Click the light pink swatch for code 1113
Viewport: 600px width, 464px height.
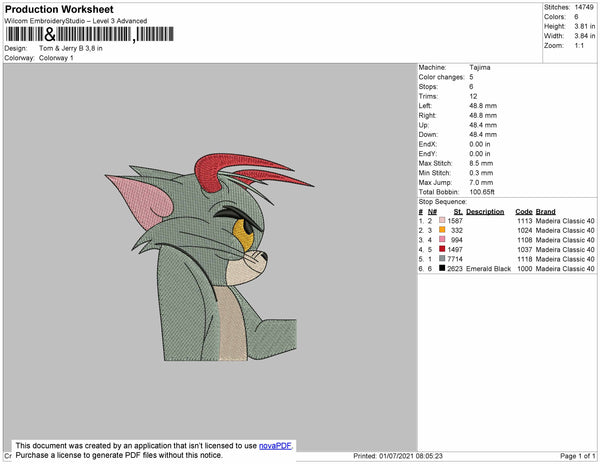tap(442, 220)
